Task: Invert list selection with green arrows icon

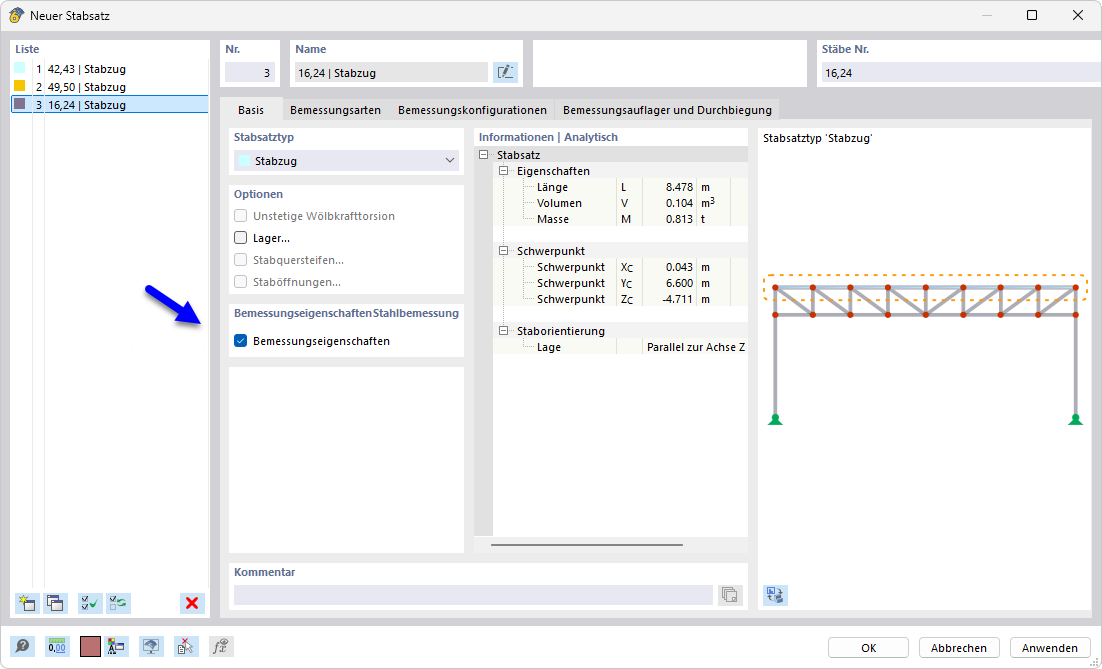Action: pyautogui.click(x=119, y=603)
